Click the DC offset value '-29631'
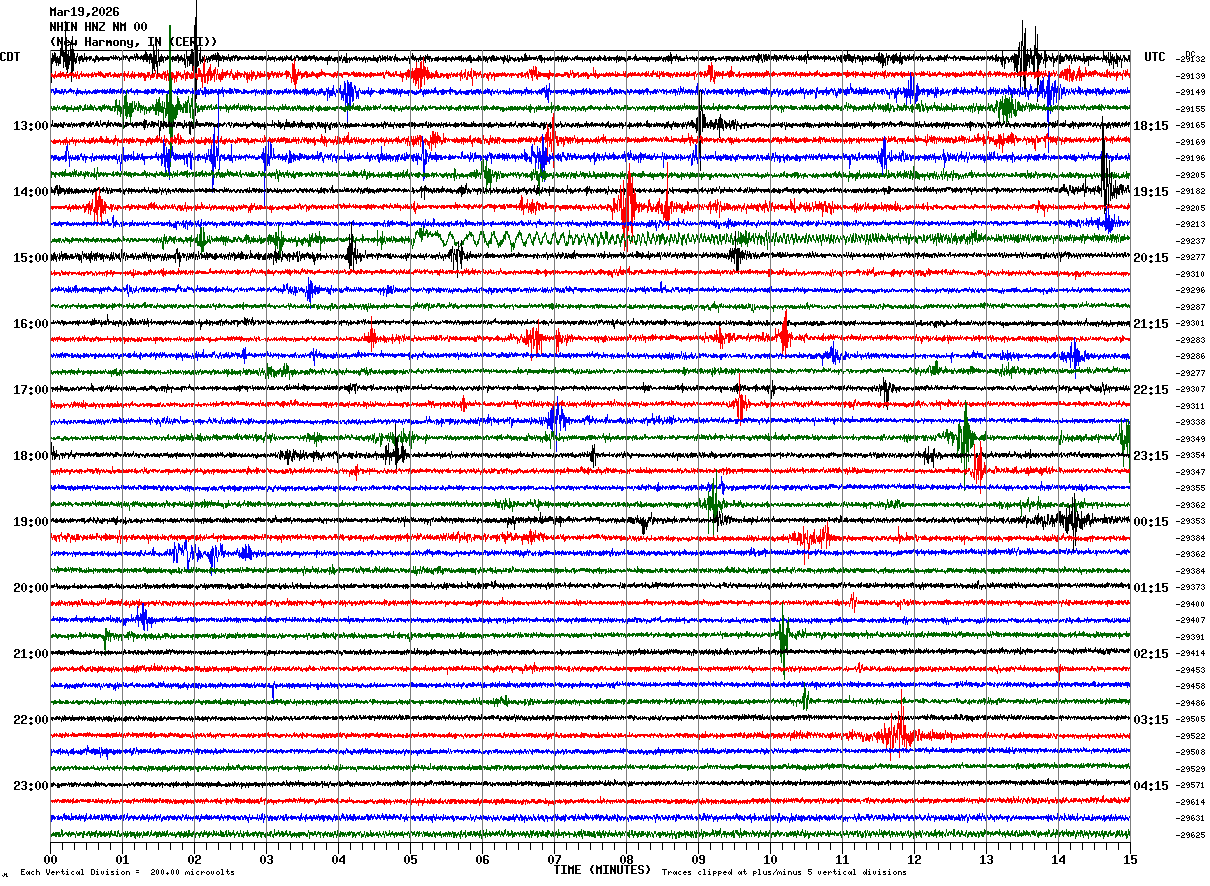The height and width of the screenshot is (886, 1210). pos(1191,819)
